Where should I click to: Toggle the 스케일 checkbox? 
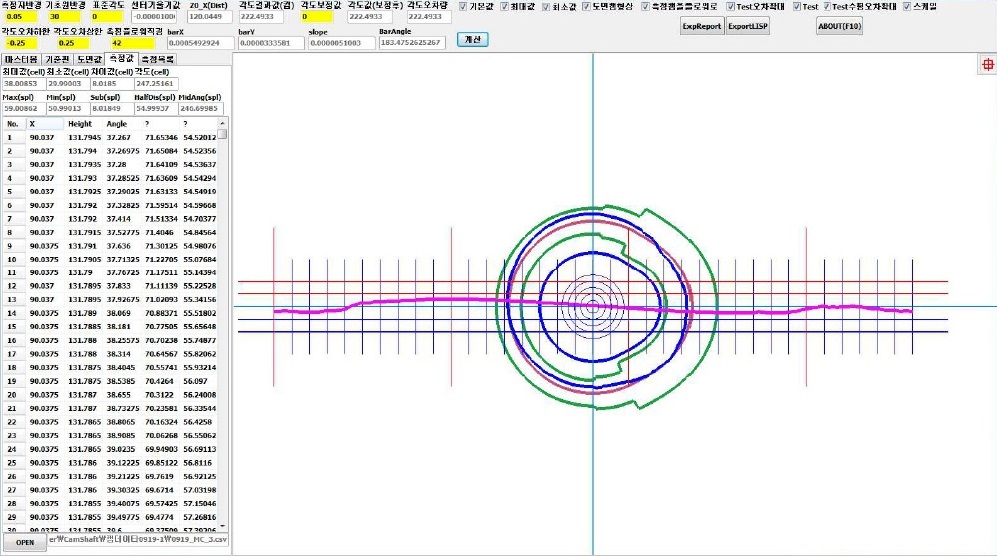(x=906, y=7)
